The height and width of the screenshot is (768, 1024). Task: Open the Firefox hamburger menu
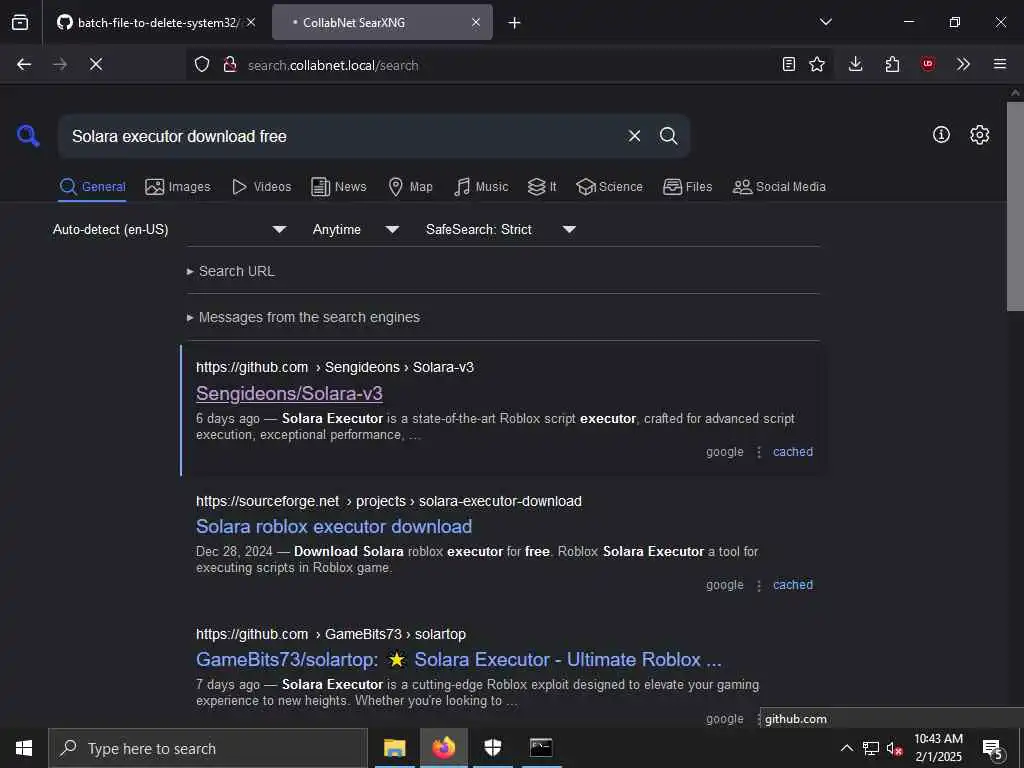[1000, 64]
